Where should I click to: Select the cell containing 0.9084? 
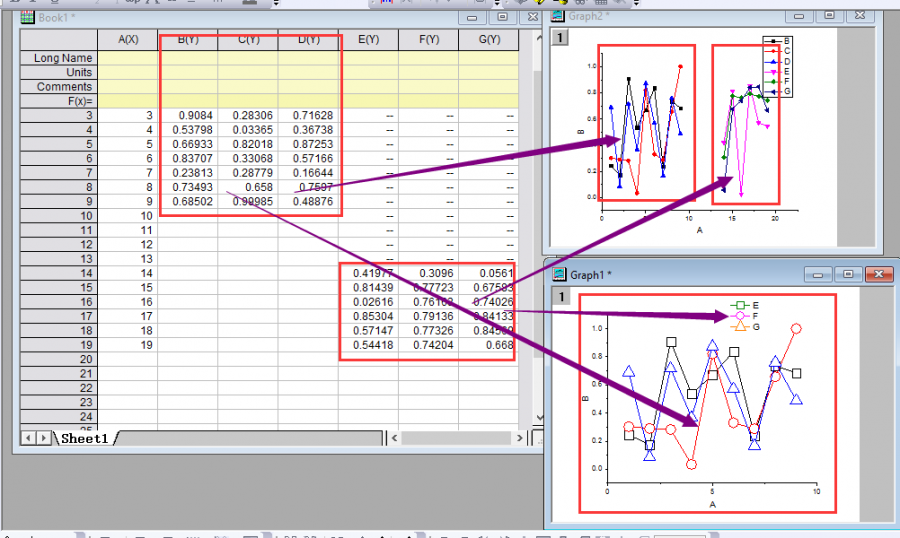point(188,115)
